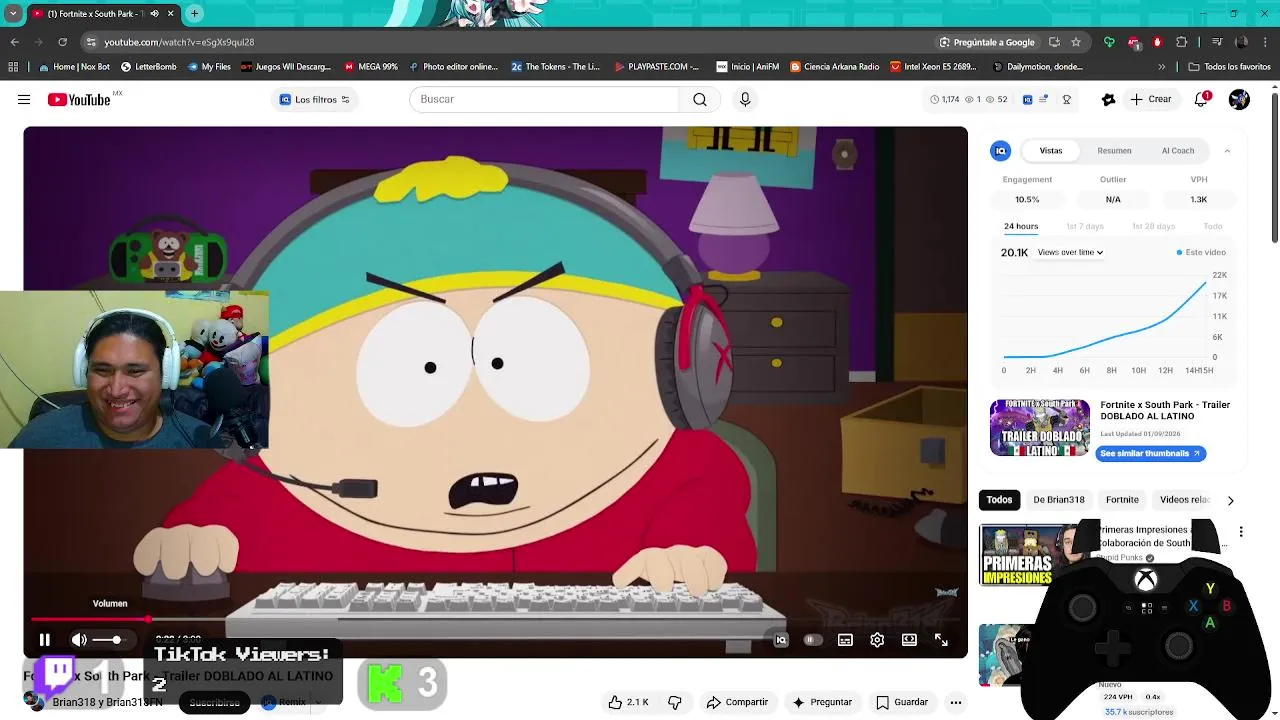Reload the page
Screen dimensions: 1280x720
pyautogui.click(x=62, y=42)
